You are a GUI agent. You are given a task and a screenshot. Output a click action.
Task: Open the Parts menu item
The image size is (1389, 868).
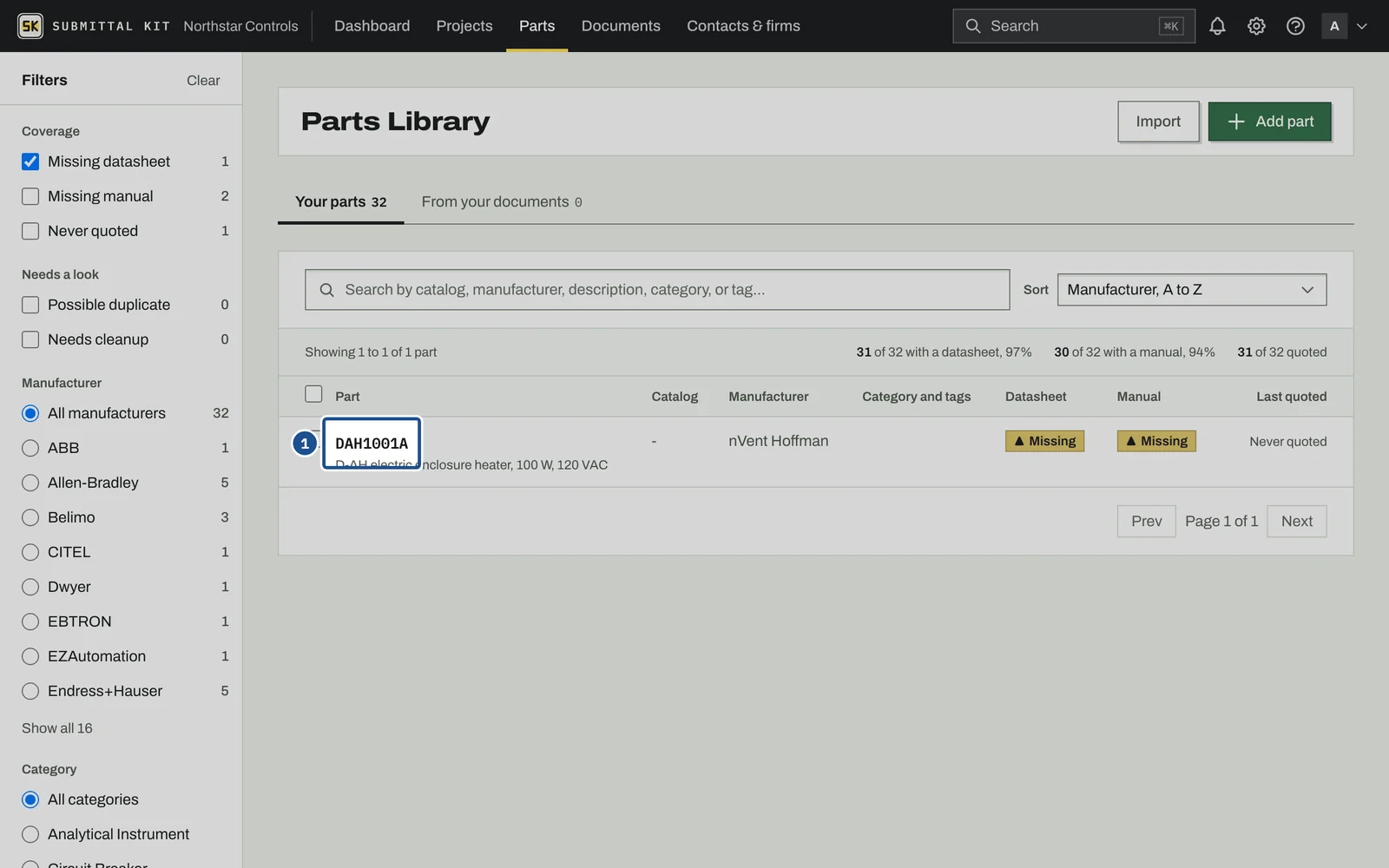[537, 26]
